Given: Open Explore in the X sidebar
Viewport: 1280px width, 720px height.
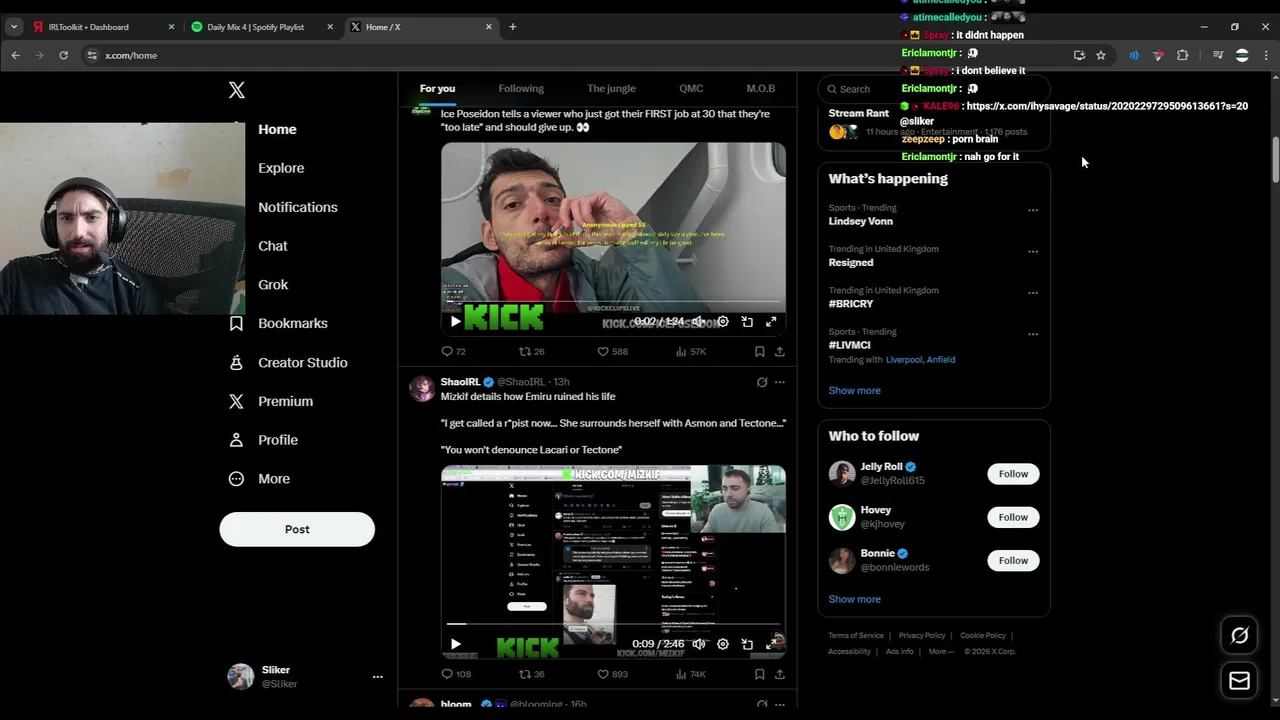Looking at the screenshot, I should coord(281,168).
